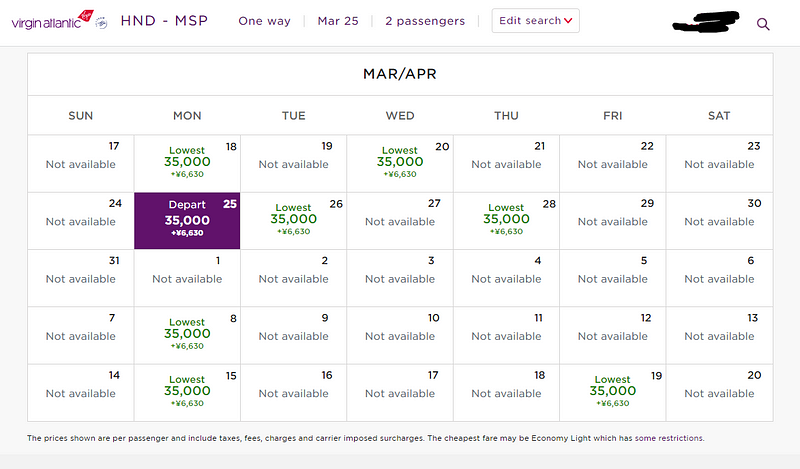Choose March 28 lowest fare
The height and width of the screenshot is (469, 800).
506,220
